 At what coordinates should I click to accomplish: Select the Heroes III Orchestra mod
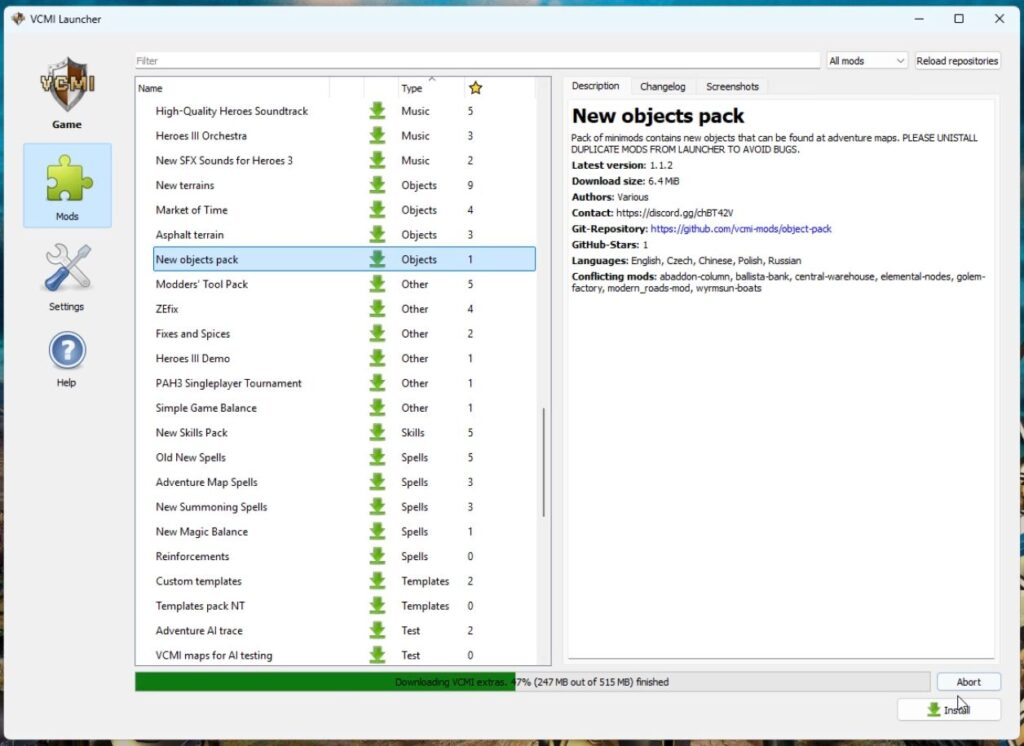(344, 136)
